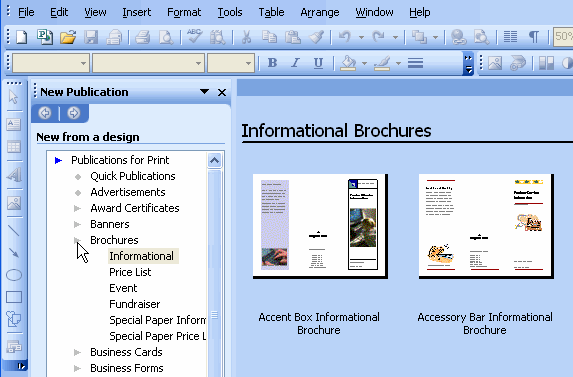Image resolution: width=573 pixels, height=377 pixels.
Task: Open the Redo history dropdown arrow
Action: [x=395, y=37]
